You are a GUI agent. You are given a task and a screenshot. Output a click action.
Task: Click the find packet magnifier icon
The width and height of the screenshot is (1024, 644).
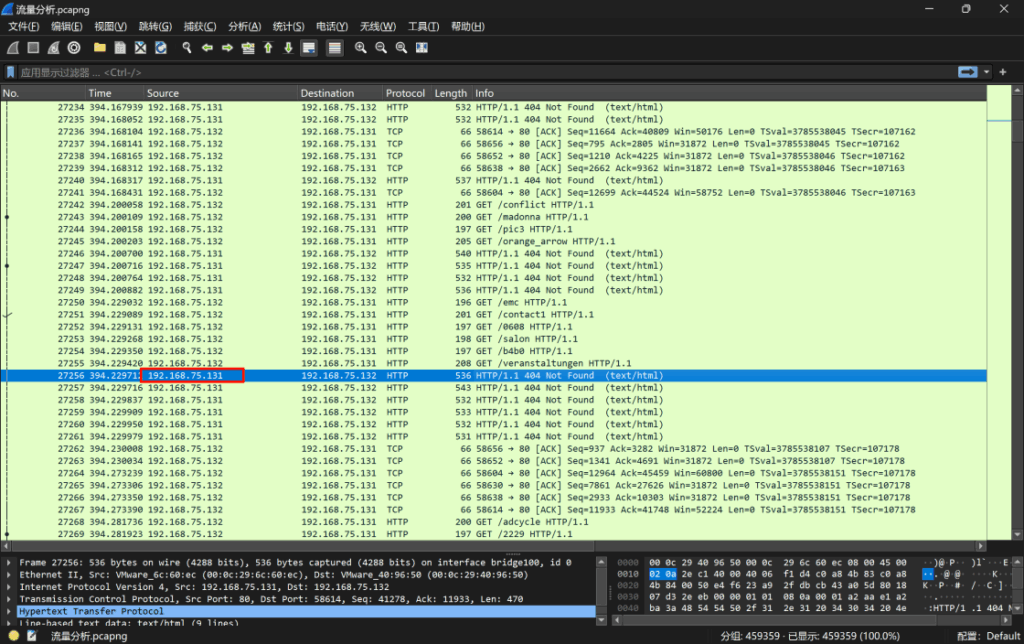pos(186,48)
